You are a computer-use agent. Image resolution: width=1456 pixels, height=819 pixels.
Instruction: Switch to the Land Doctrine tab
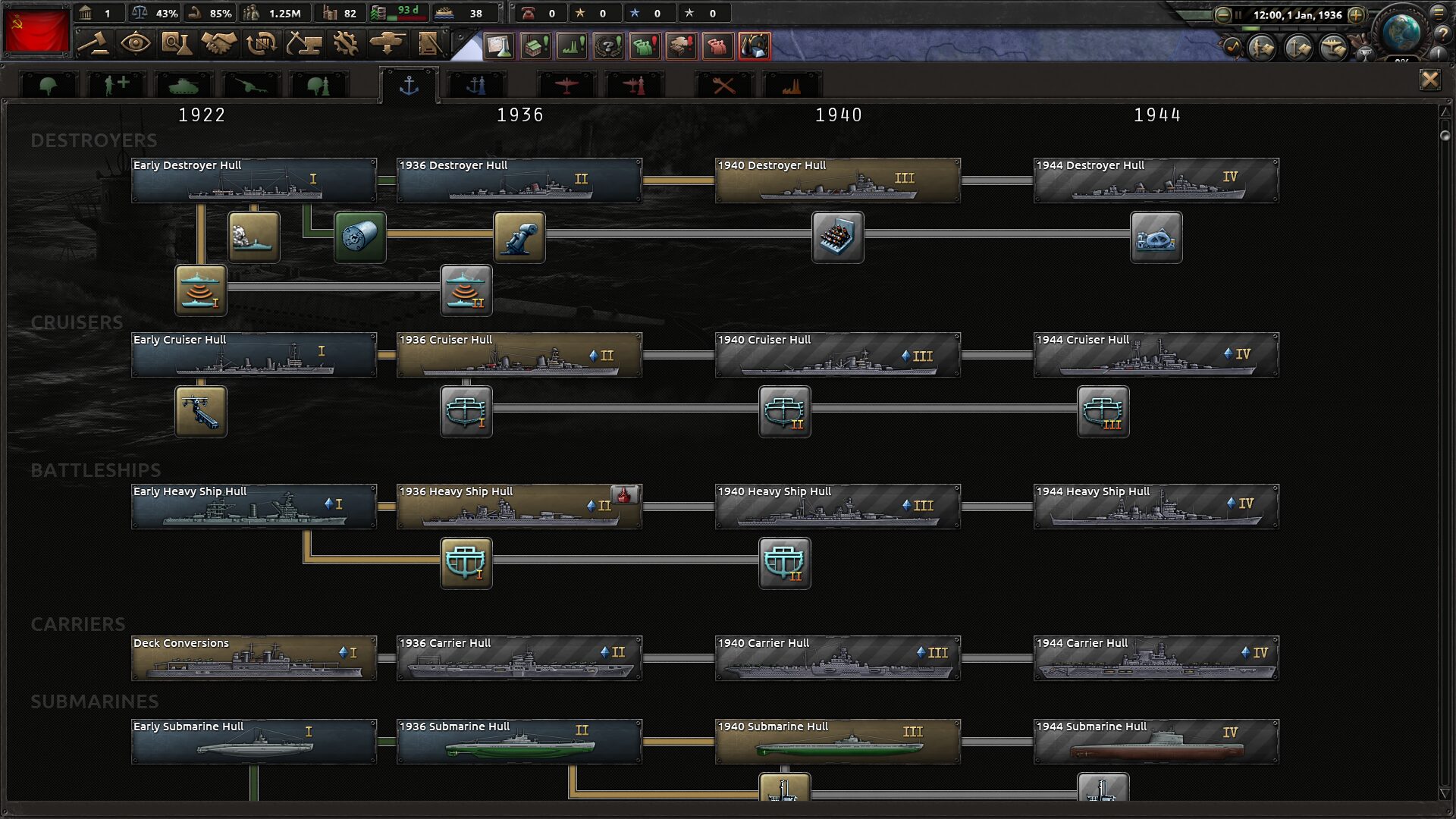coord(319,85)
